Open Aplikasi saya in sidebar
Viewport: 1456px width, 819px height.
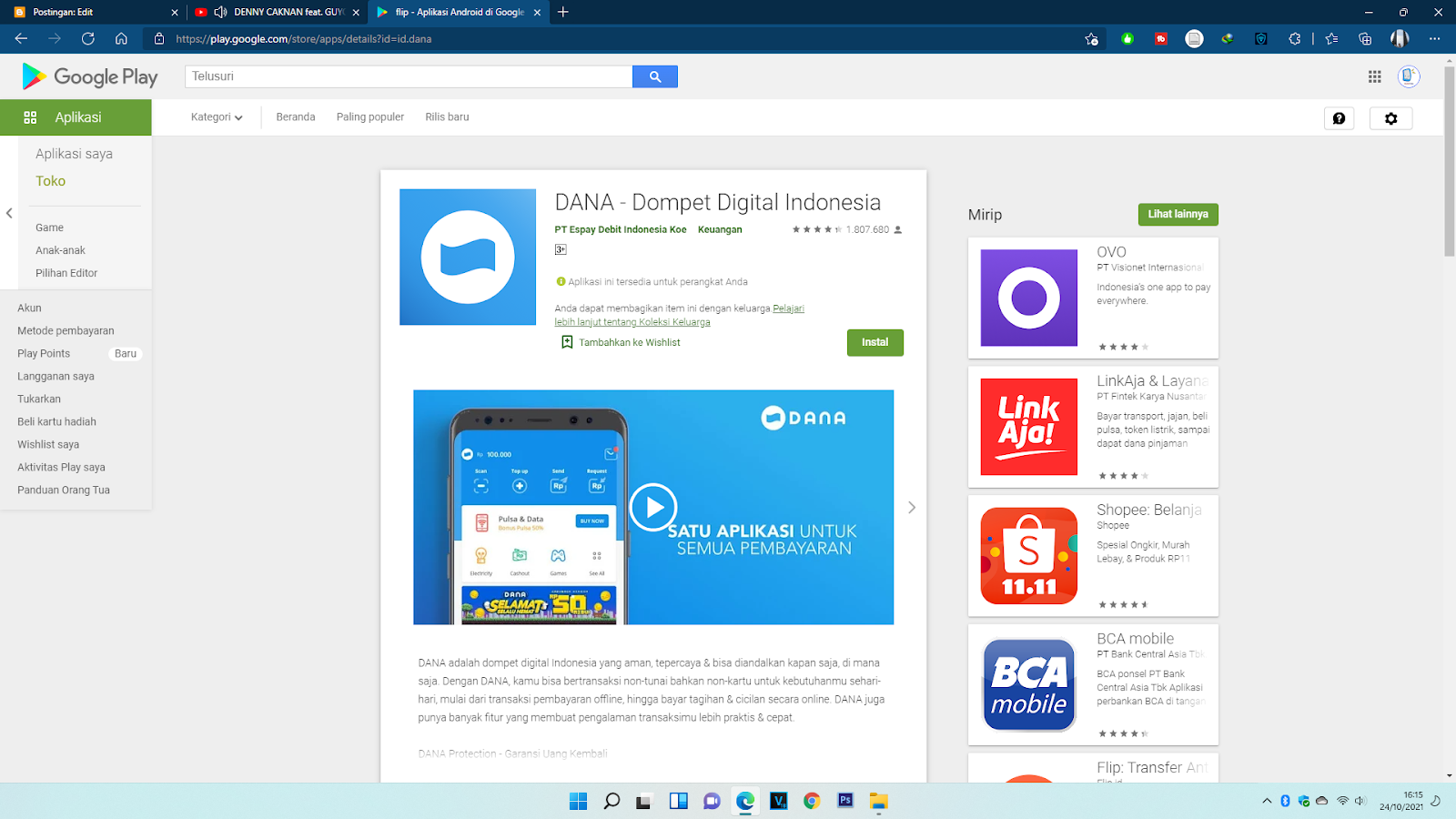(74, 154)
